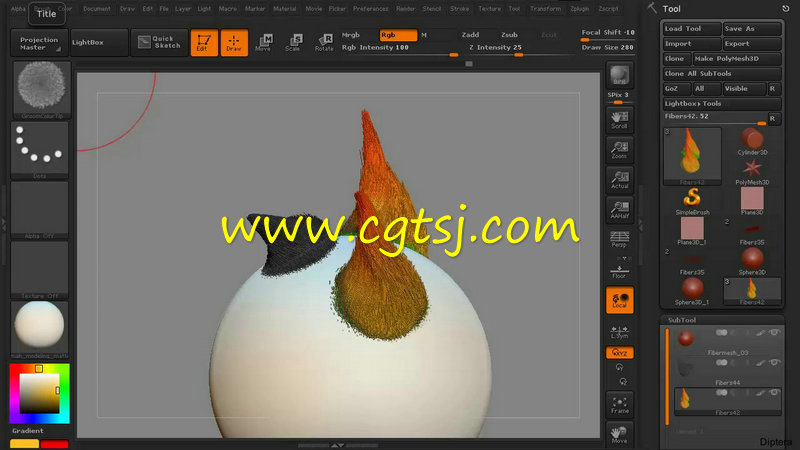Open the Document menu

[x=96, y=9]
